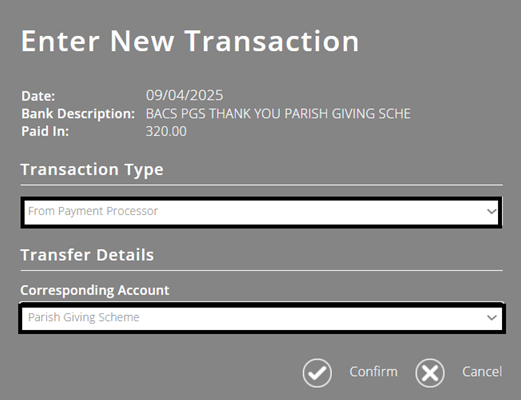
Task: Open the Corresponding Account dropdown
Action: 262,318
